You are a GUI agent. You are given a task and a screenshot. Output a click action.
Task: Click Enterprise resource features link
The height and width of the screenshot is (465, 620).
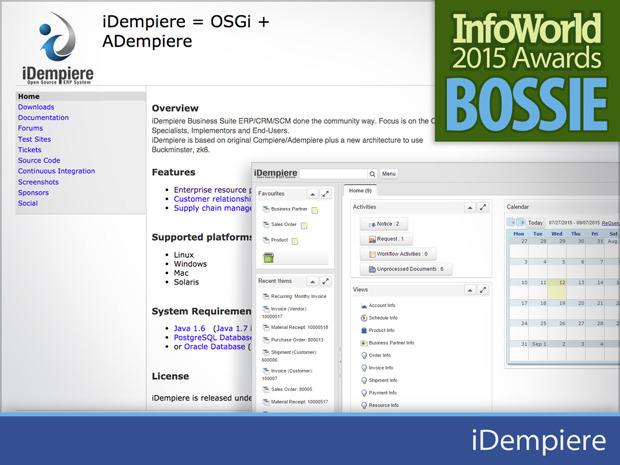point(213,190)
